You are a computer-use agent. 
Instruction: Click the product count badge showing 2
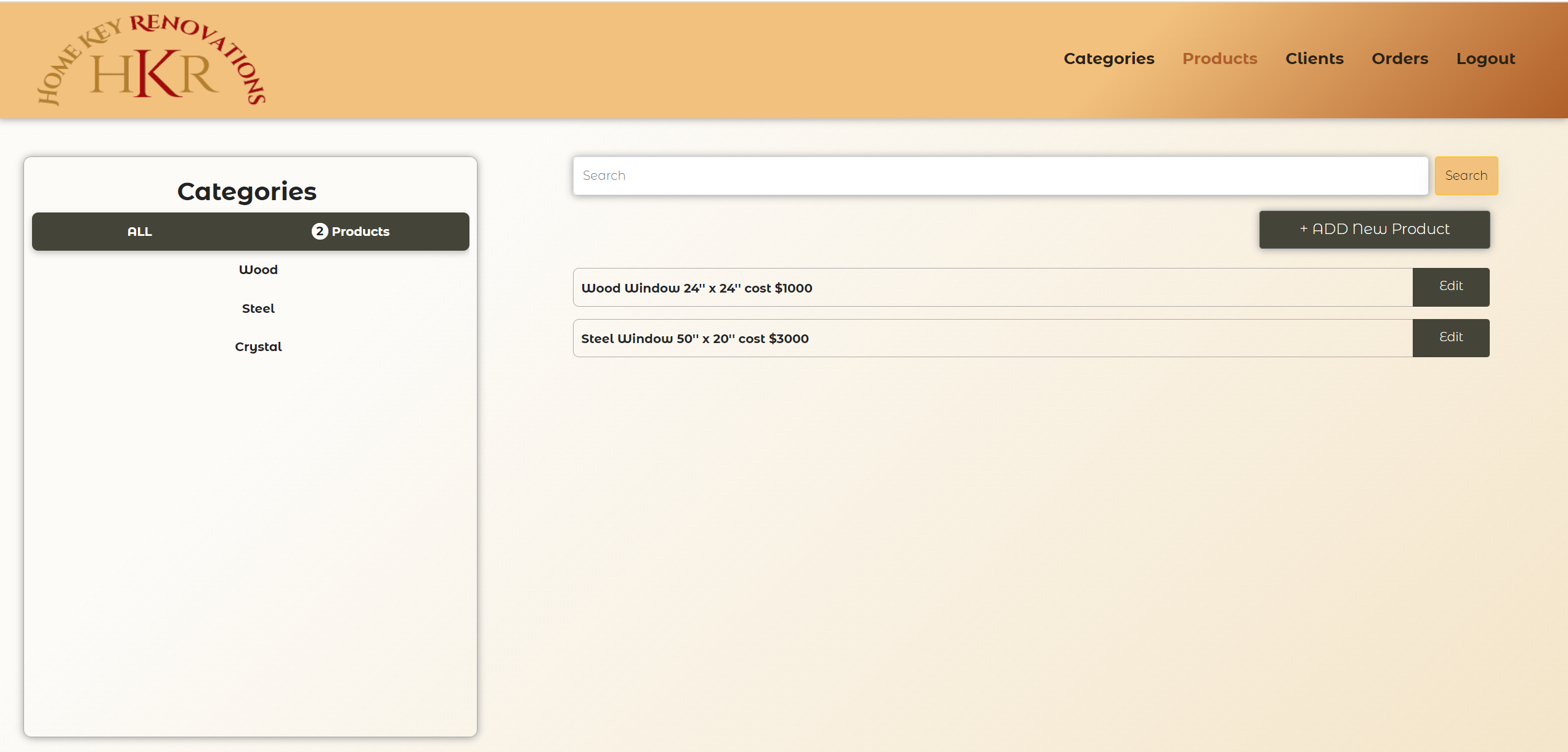319,232
